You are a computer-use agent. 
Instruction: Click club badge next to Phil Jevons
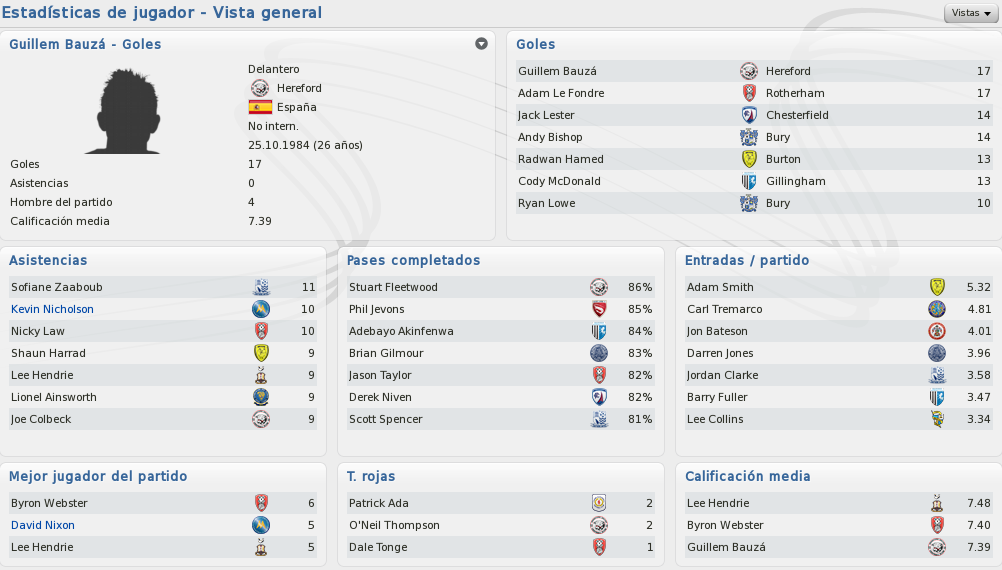coord(599,309)
